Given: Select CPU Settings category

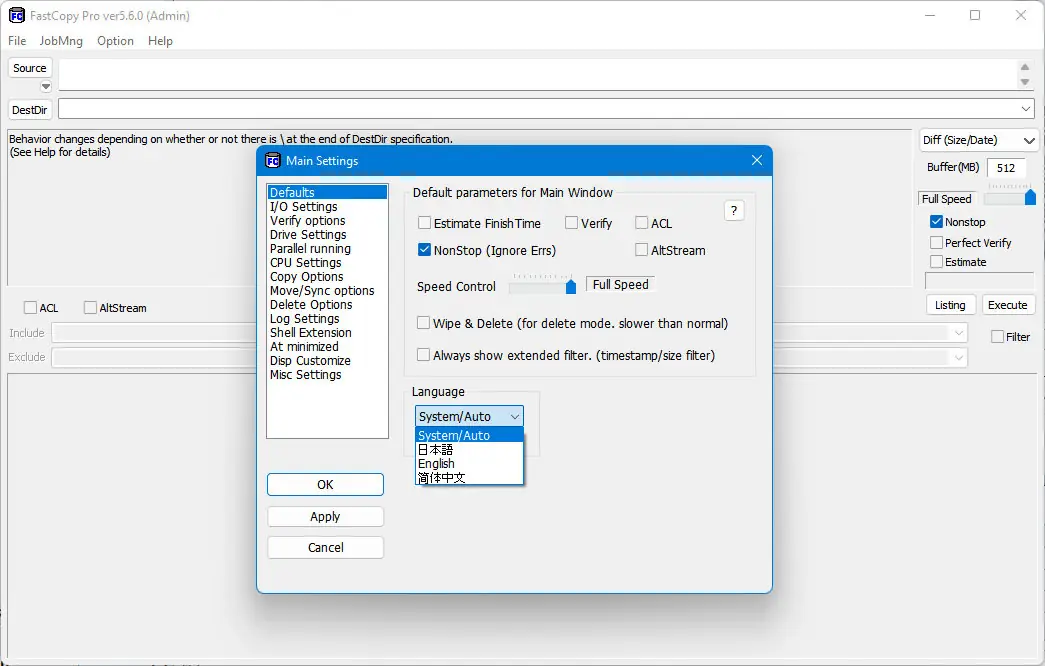Looking at the screenshot, I should pos(327,263).
